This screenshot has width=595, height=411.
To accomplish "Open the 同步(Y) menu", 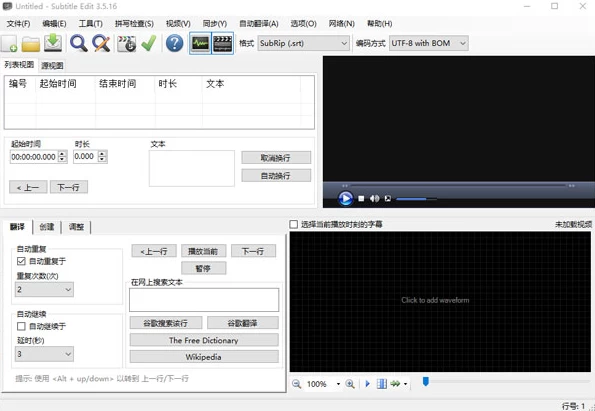I will 215,24.
